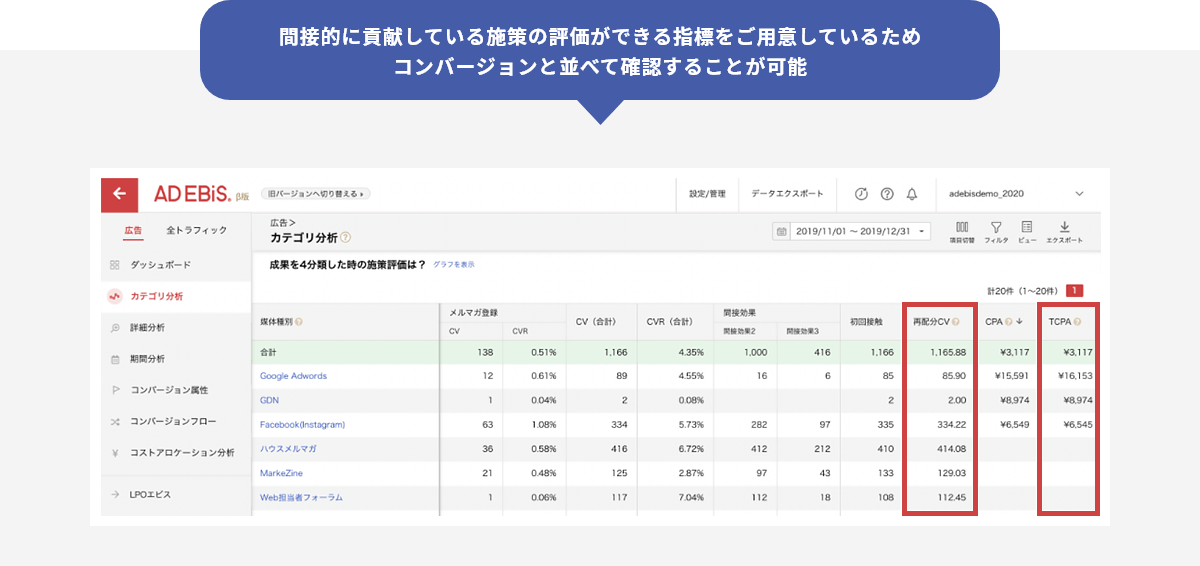
Task: Click the 期間分析 calendar icon
Action: point(114,359)
